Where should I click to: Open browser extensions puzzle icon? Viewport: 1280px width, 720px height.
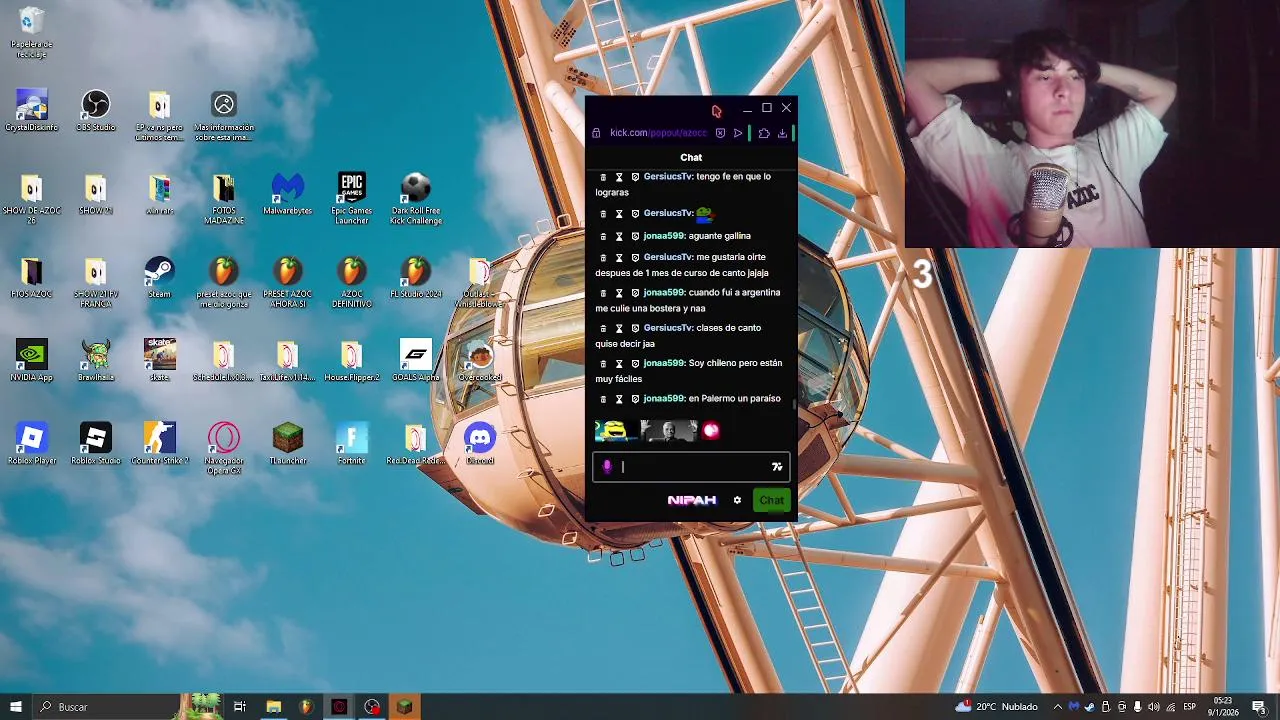tap(764, 133)
